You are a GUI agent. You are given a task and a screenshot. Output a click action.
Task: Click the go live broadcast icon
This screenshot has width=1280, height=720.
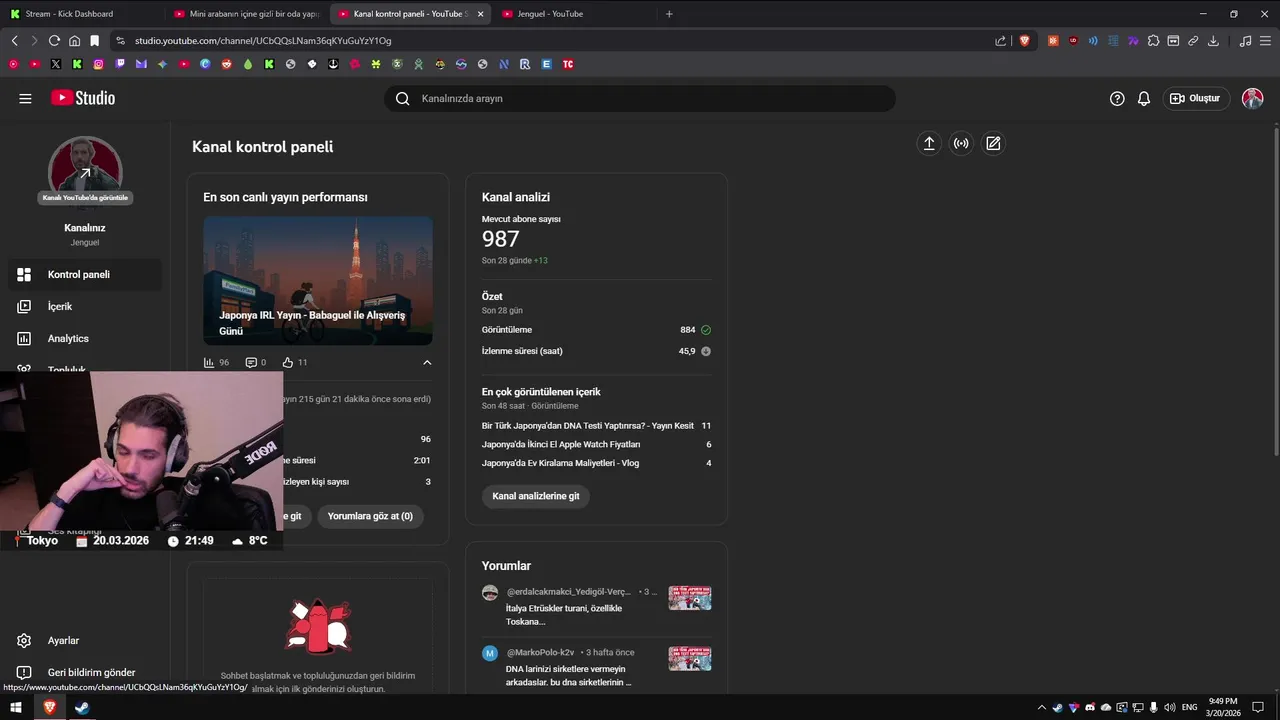[961, 144]
